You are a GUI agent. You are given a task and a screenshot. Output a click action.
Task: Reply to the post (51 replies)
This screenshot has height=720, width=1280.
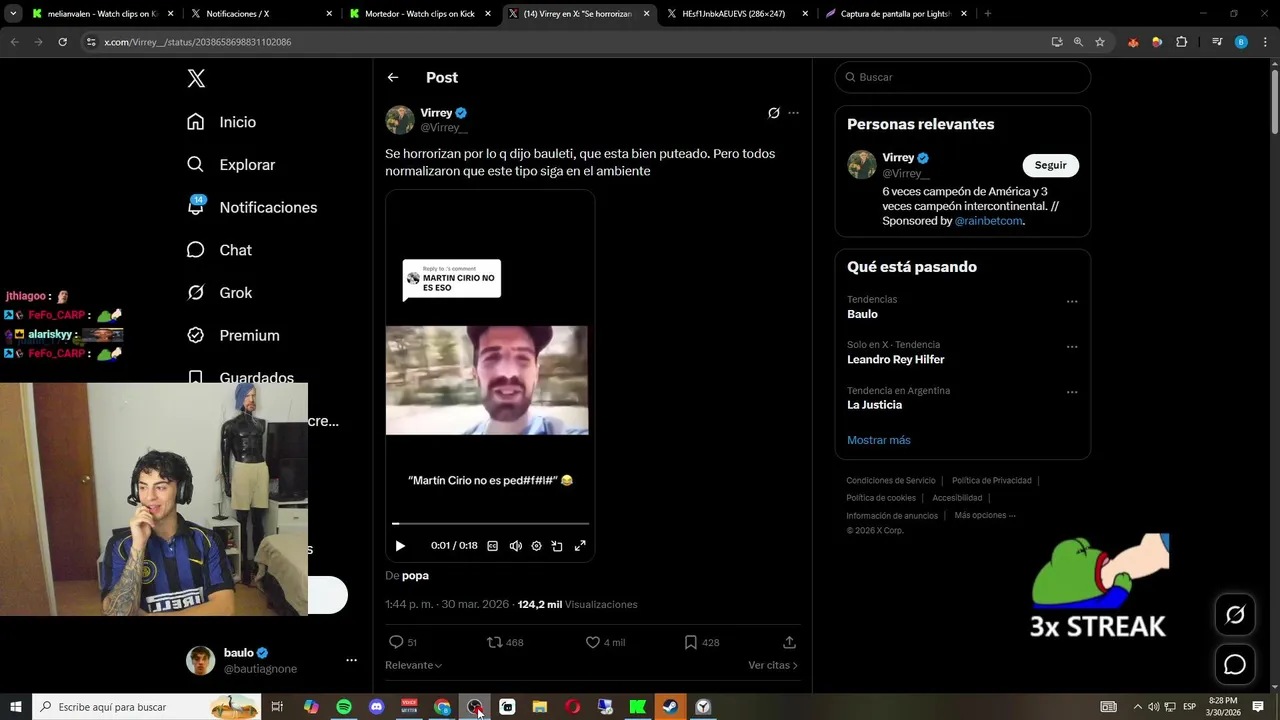coord(401,642)
